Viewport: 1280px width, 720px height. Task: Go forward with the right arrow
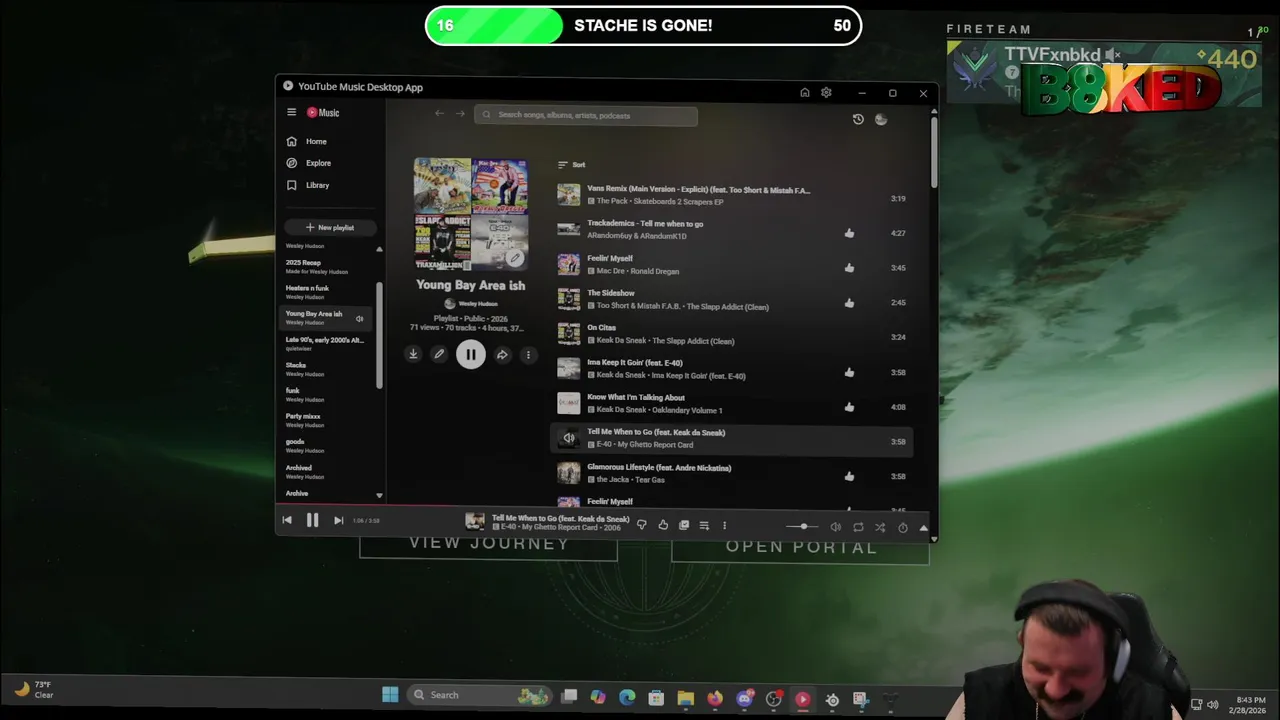tap(460, 114)
